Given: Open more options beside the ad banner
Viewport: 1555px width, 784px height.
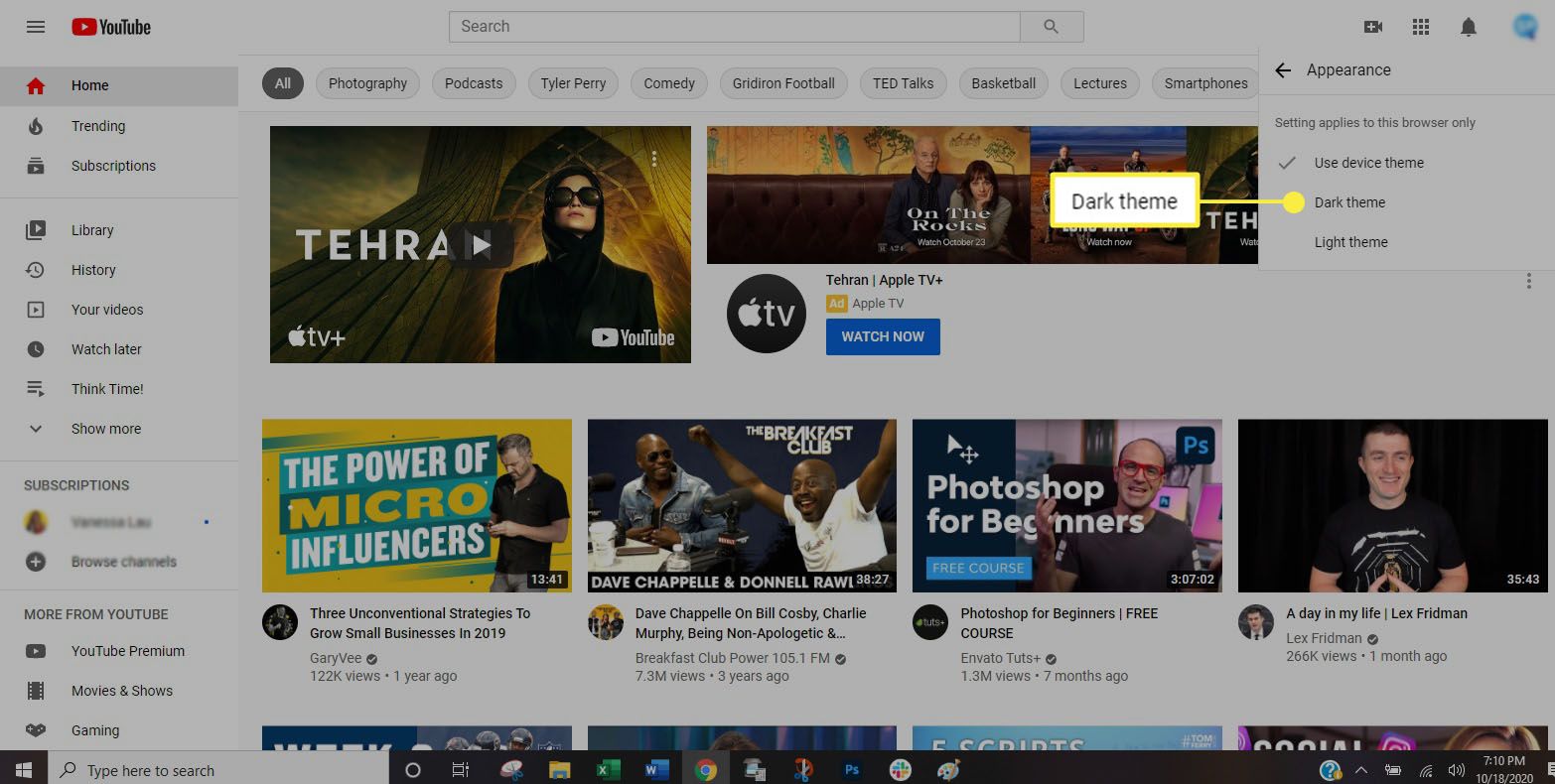Looking at the screenshot, I should click(1529, 282).
